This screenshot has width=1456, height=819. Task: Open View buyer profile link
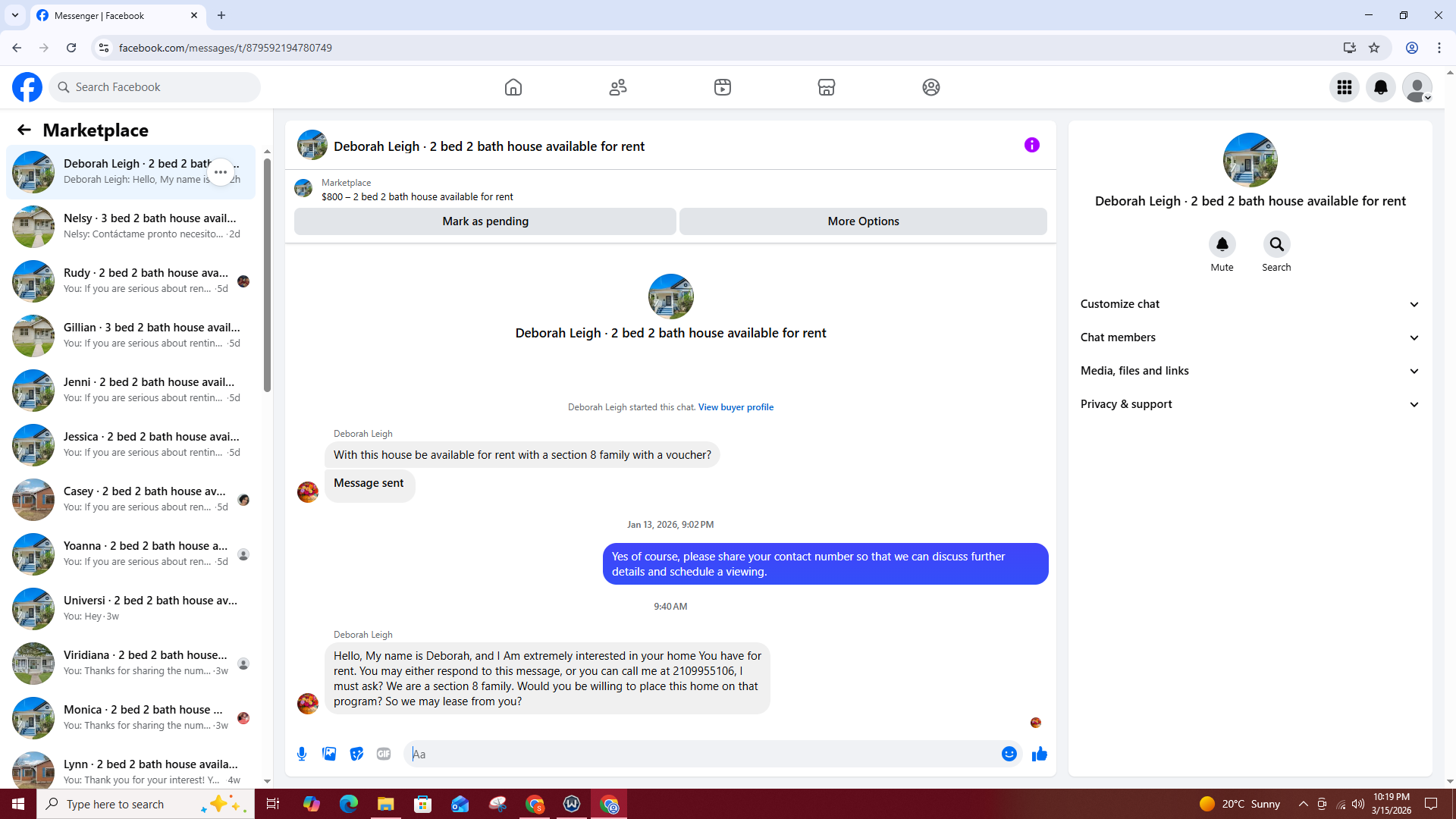(x=736, y=407)
